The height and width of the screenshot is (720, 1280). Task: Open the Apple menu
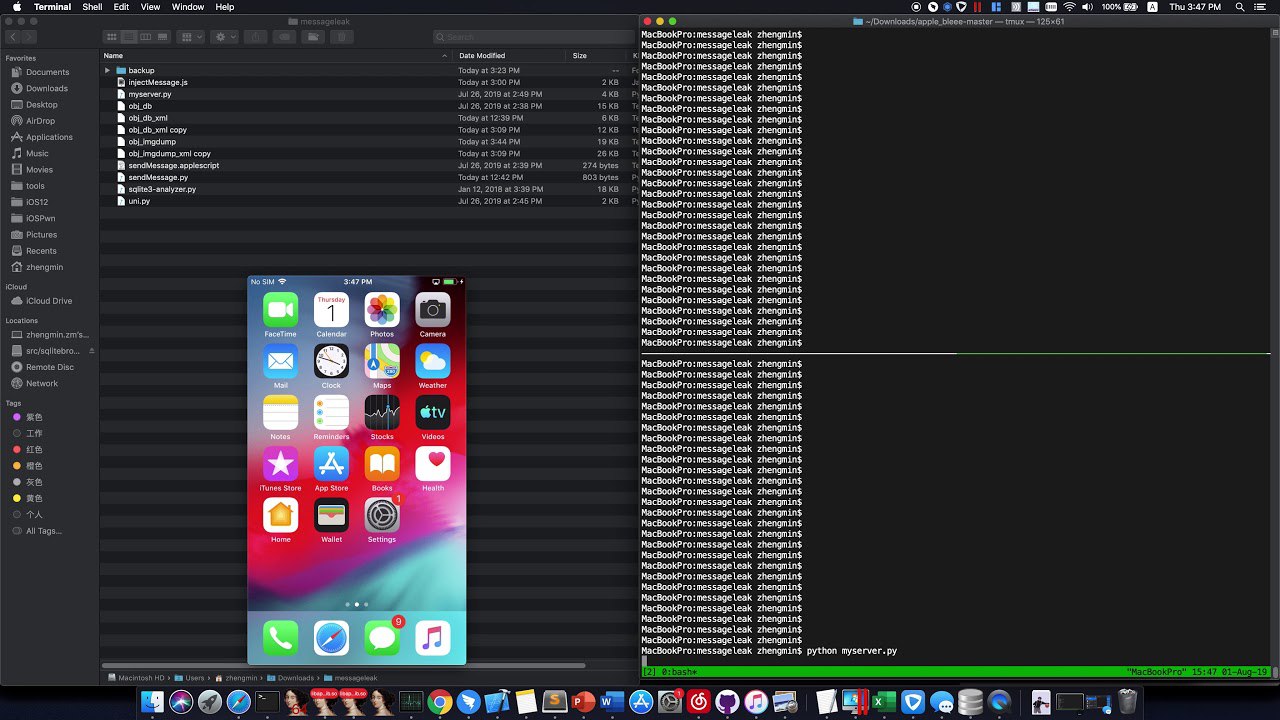[x=16, y=7]
